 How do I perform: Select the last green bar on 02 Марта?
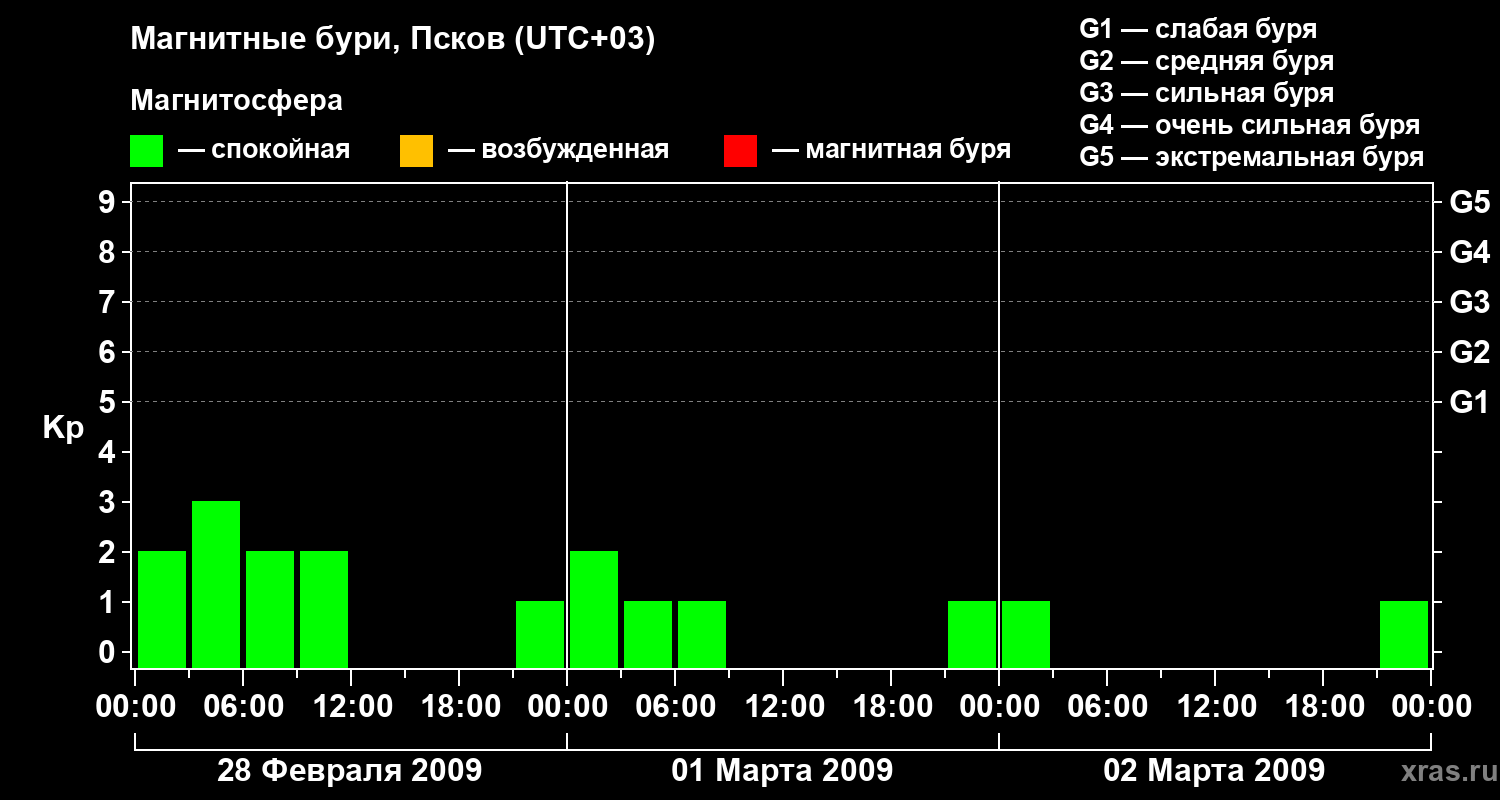point(1404,634)
